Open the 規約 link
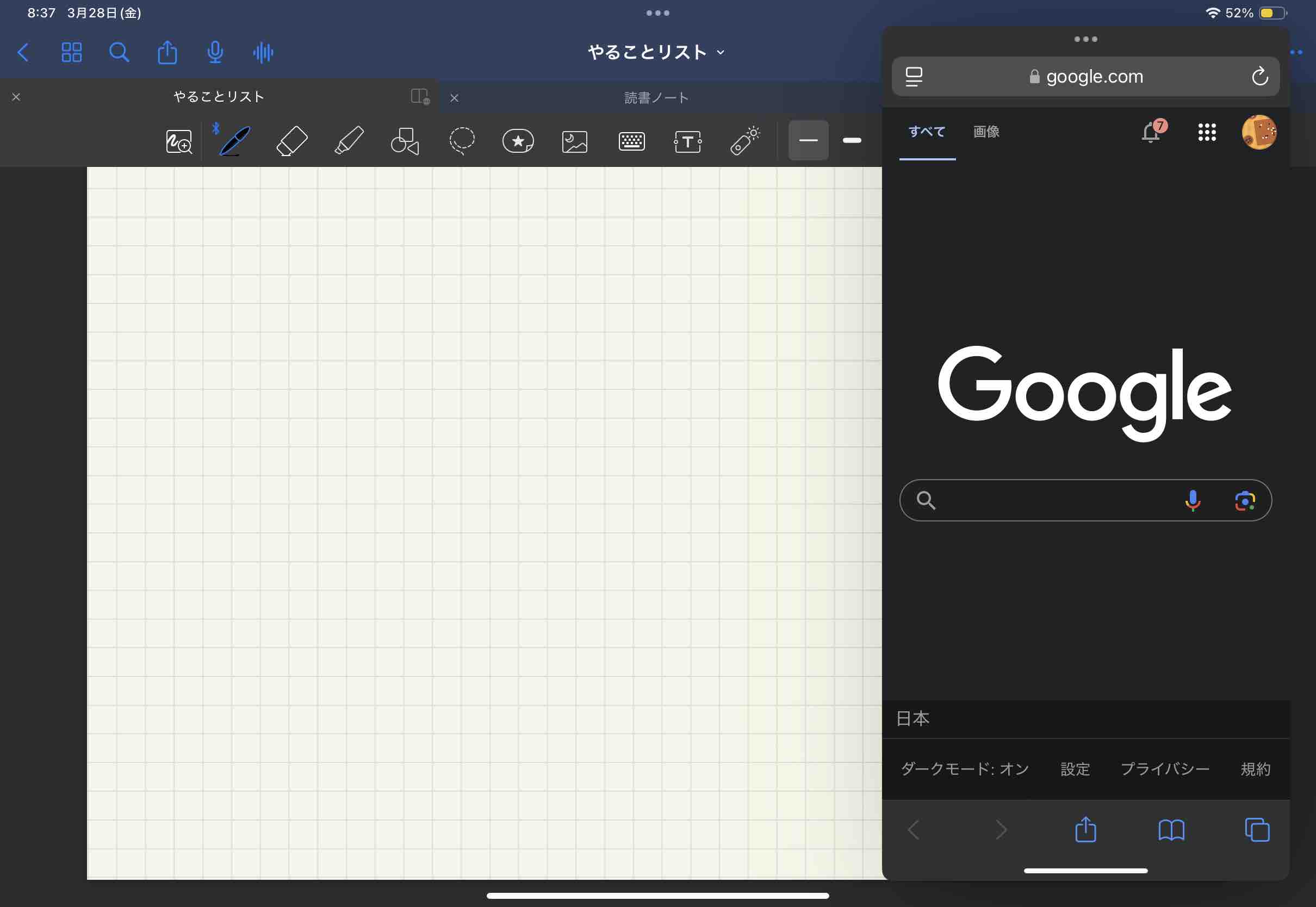 1255,769
